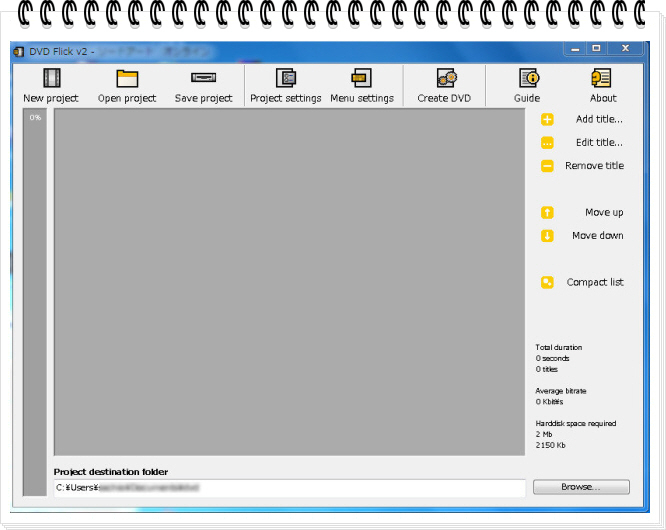
Task: Click the Move down arrow icon
Action: (547, 235)
